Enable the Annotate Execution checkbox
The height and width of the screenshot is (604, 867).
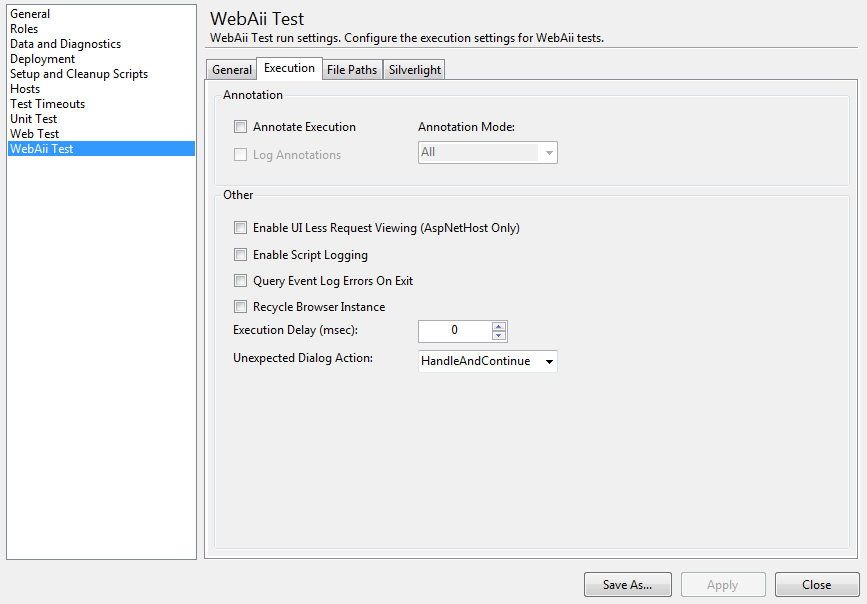pos(240,127)
